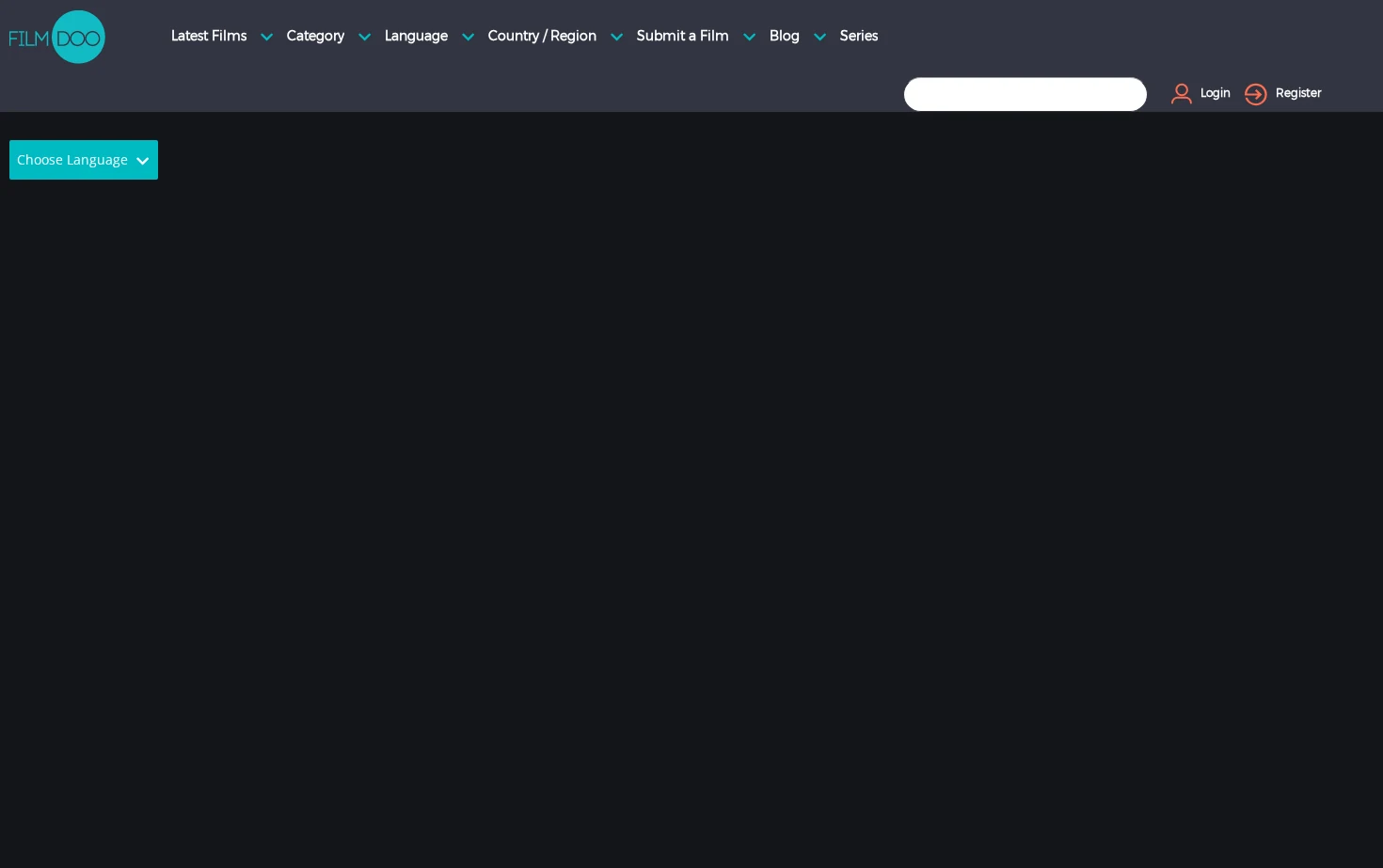Screen dimensions: 1383x868
Task: Open the Submit a Film menu
Action: click(682, 36)
